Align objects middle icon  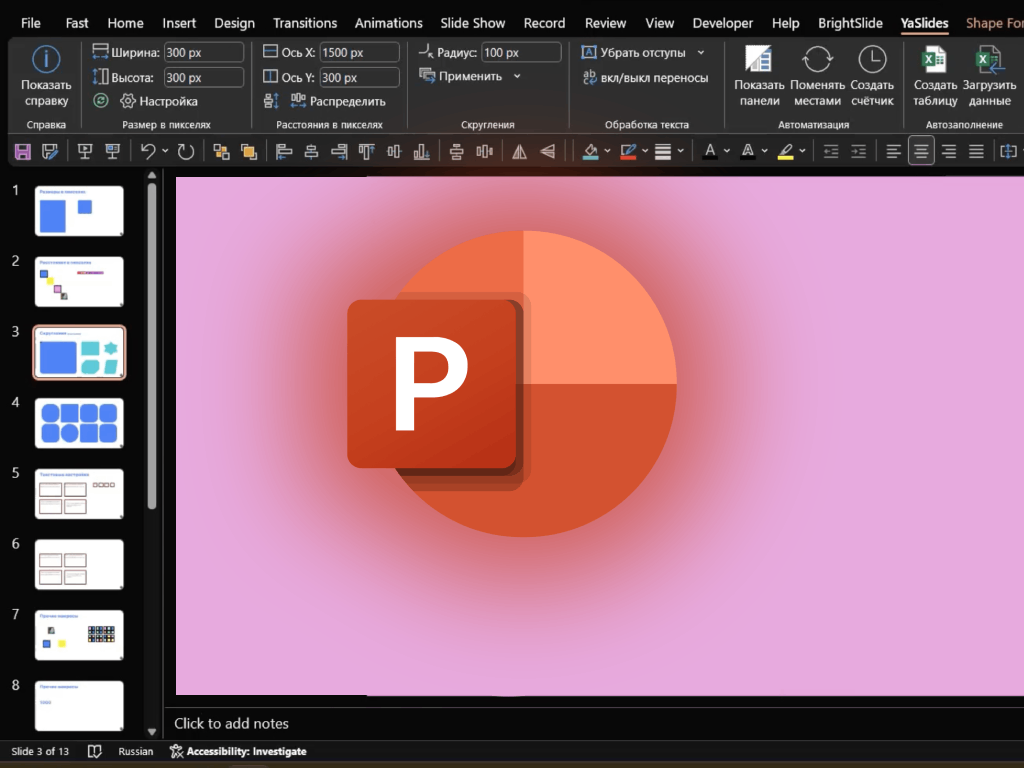tap(394, 152)
